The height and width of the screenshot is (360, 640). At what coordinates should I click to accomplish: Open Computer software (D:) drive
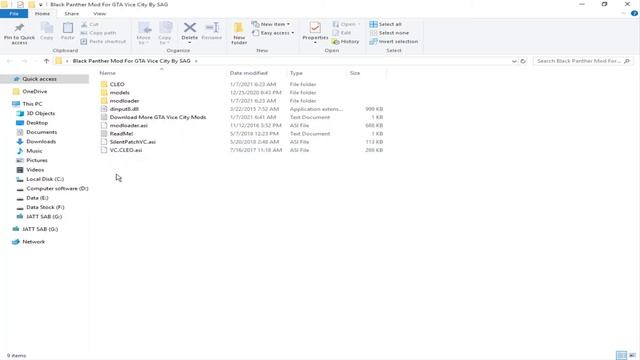tap(57, 189)
